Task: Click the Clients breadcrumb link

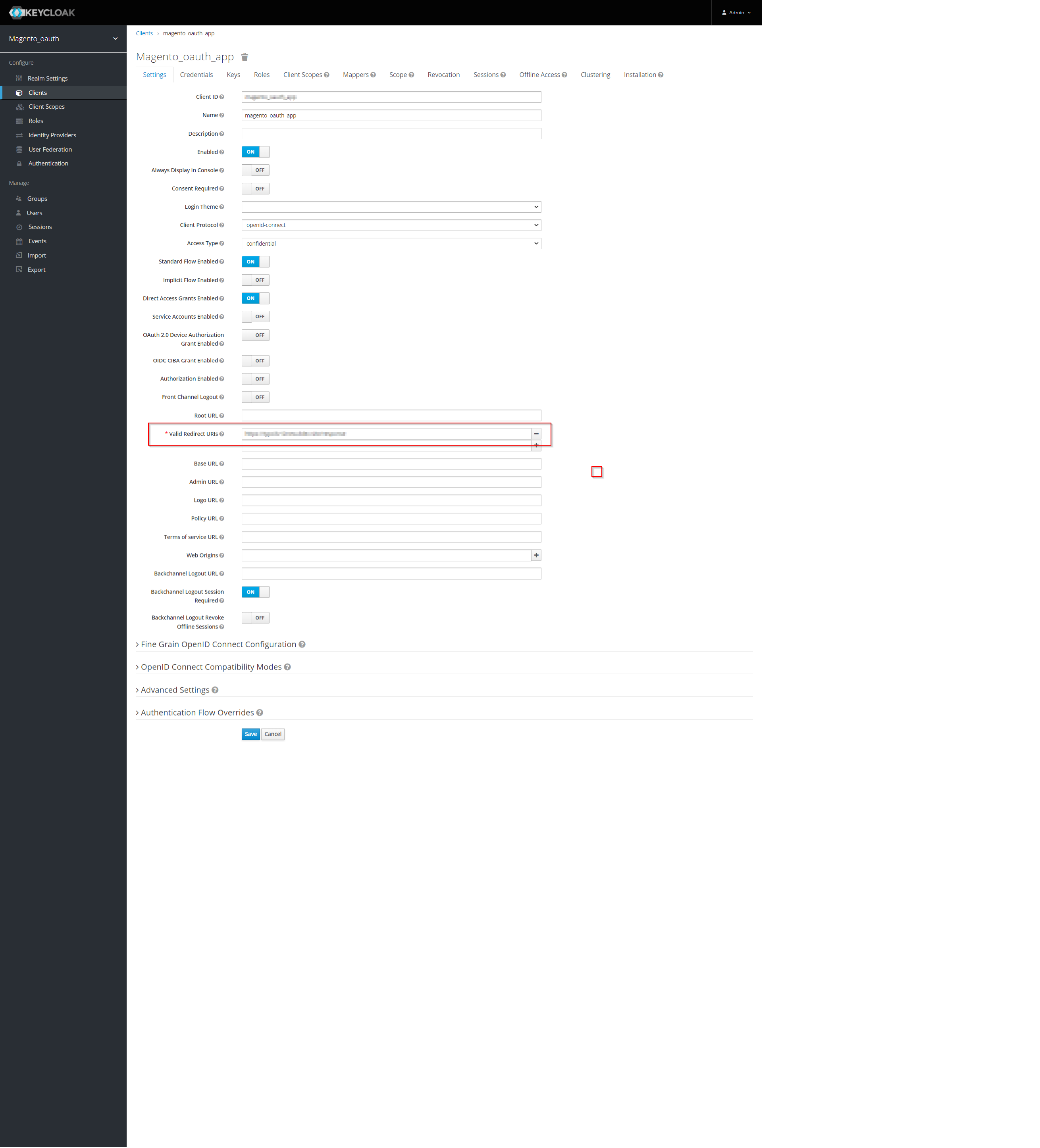Action: pyautogui.click(x=144, y=34)
